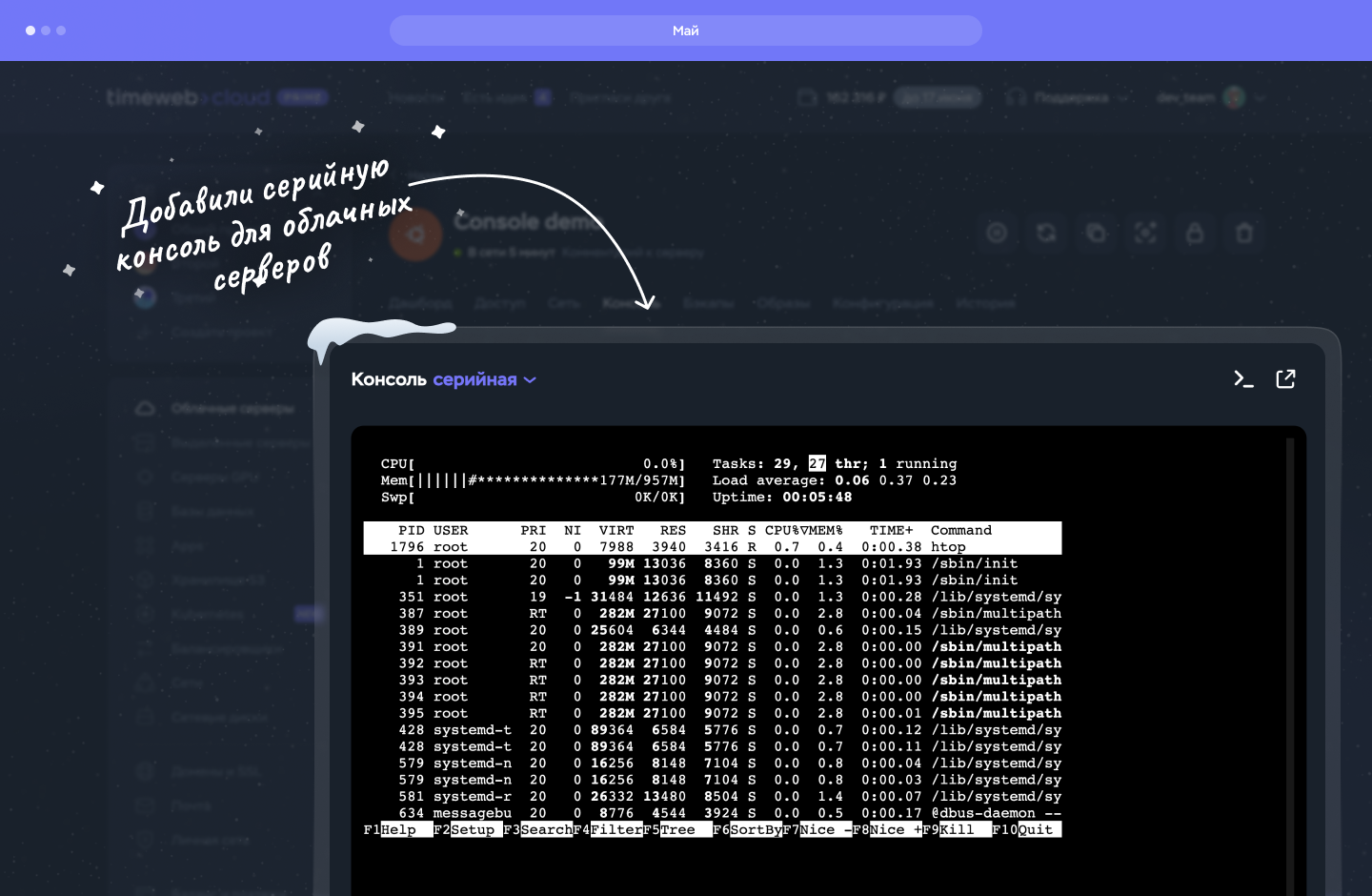Click the clone server icon
1372x896 pixels.
click(1096, 233)
